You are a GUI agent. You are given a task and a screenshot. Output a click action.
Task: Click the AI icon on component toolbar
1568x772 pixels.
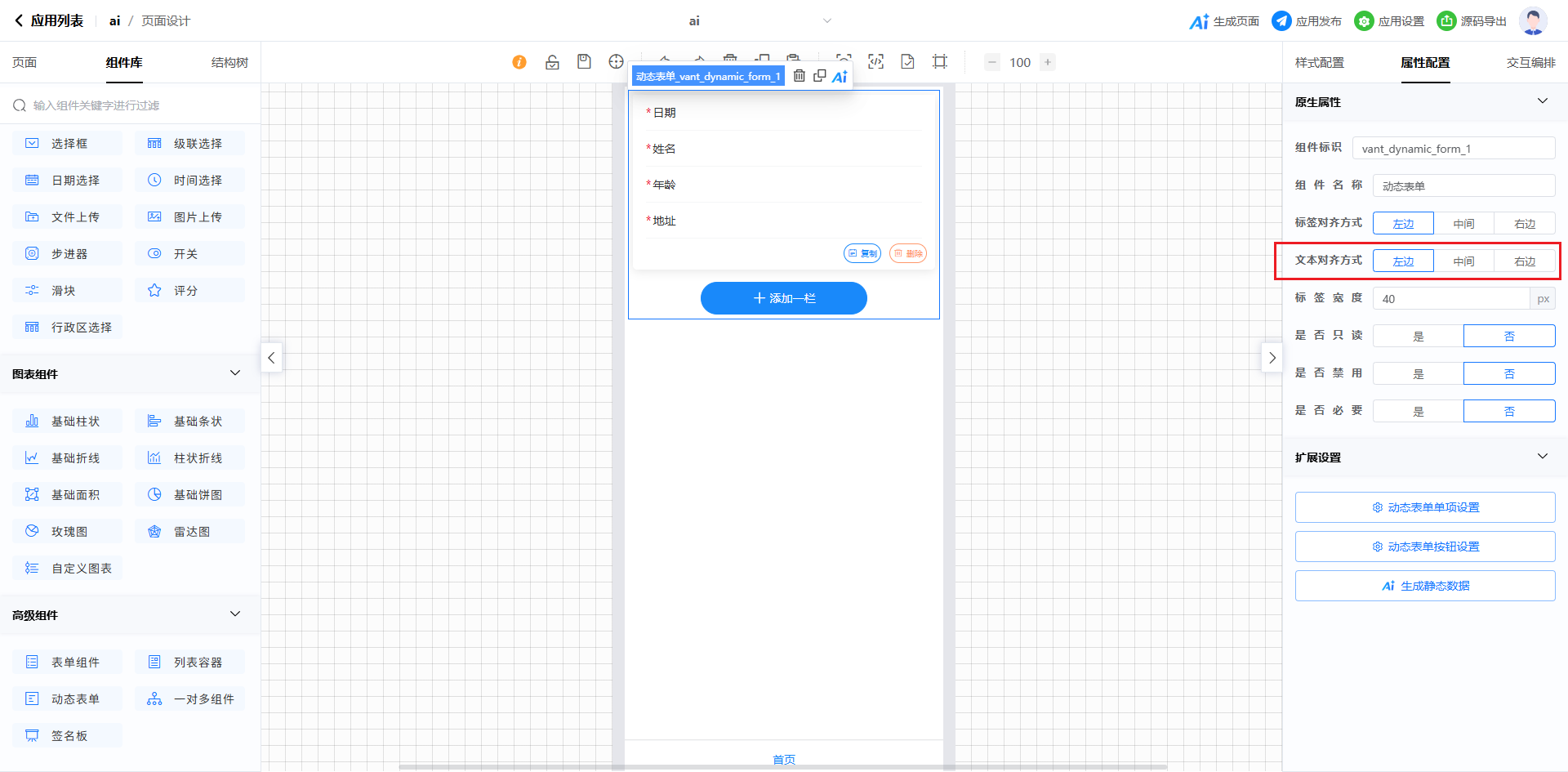click(840, 76)
